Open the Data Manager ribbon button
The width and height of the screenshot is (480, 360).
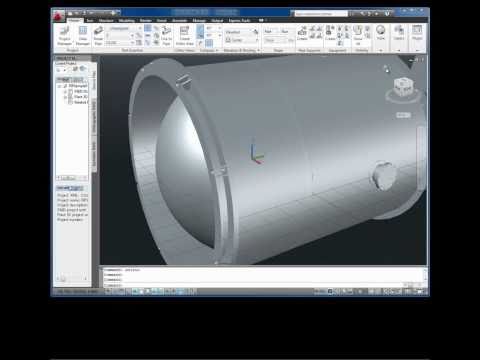tap(83, 36)
